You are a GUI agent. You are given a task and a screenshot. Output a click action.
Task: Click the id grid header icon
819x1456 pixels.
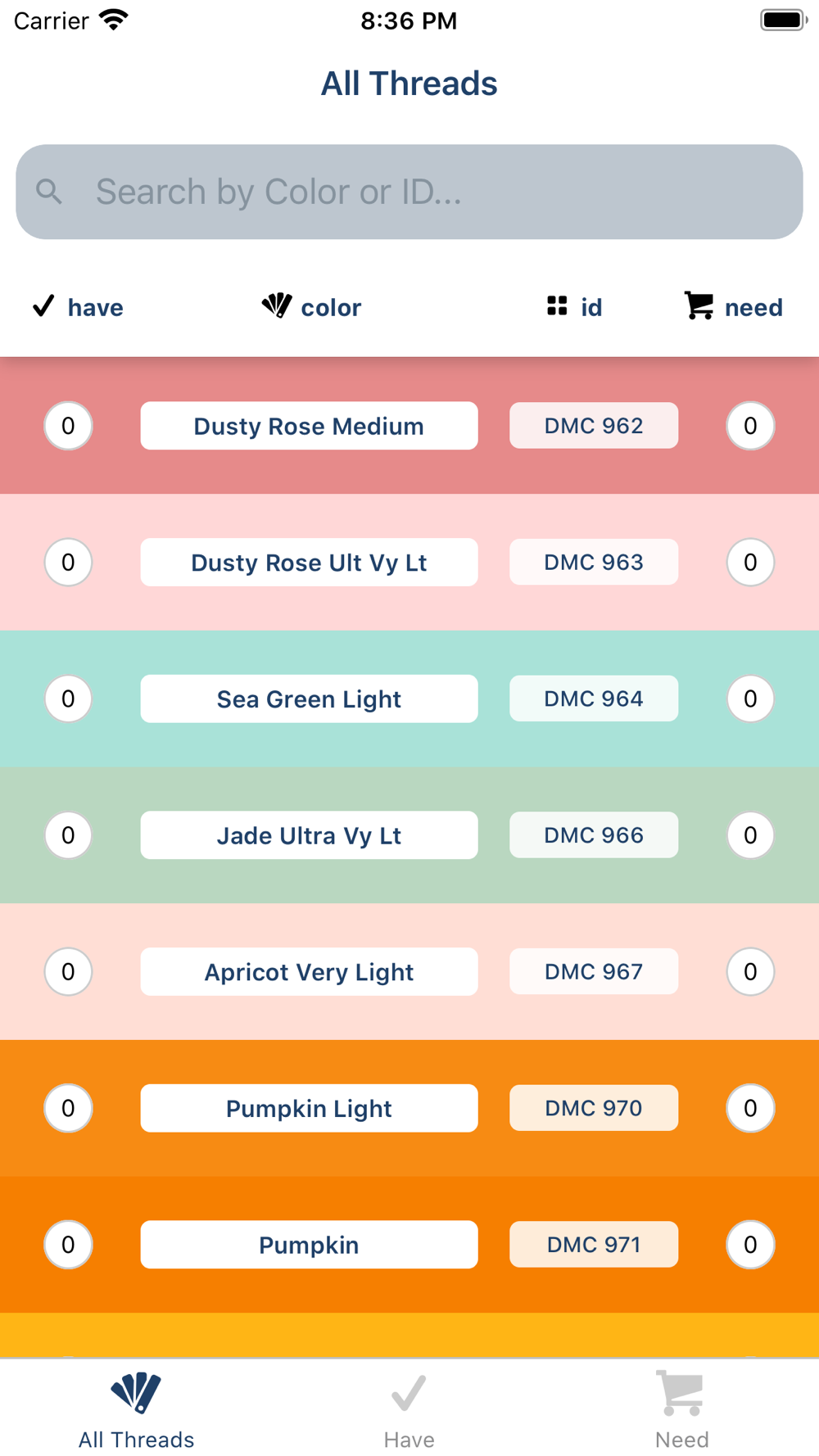[x=557, y=306]
